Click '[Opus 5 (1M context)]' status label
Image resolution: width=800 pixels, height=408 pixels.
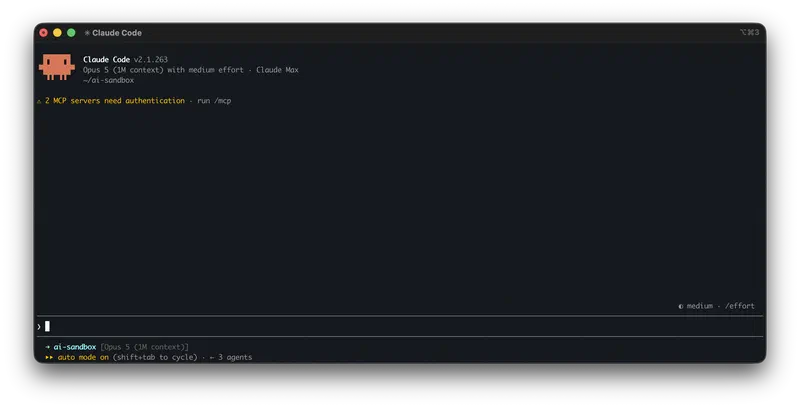[x=144, y=347]
